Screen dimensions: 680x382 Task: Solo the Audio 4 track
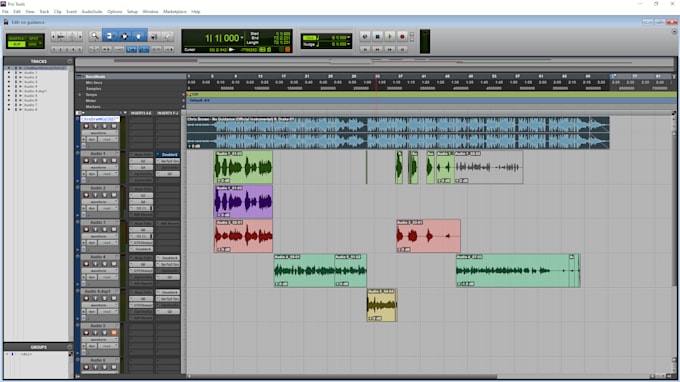pos(105,264)
